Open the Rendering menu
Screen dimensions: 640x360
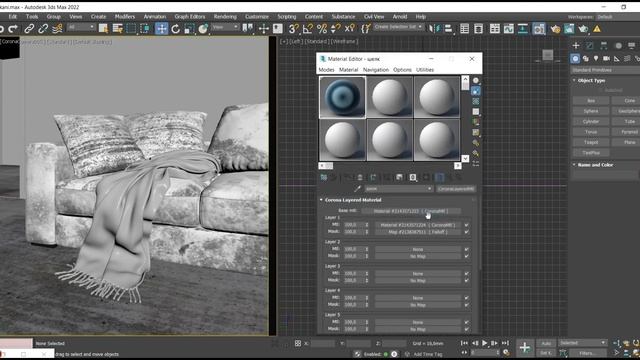click(225, 17)
